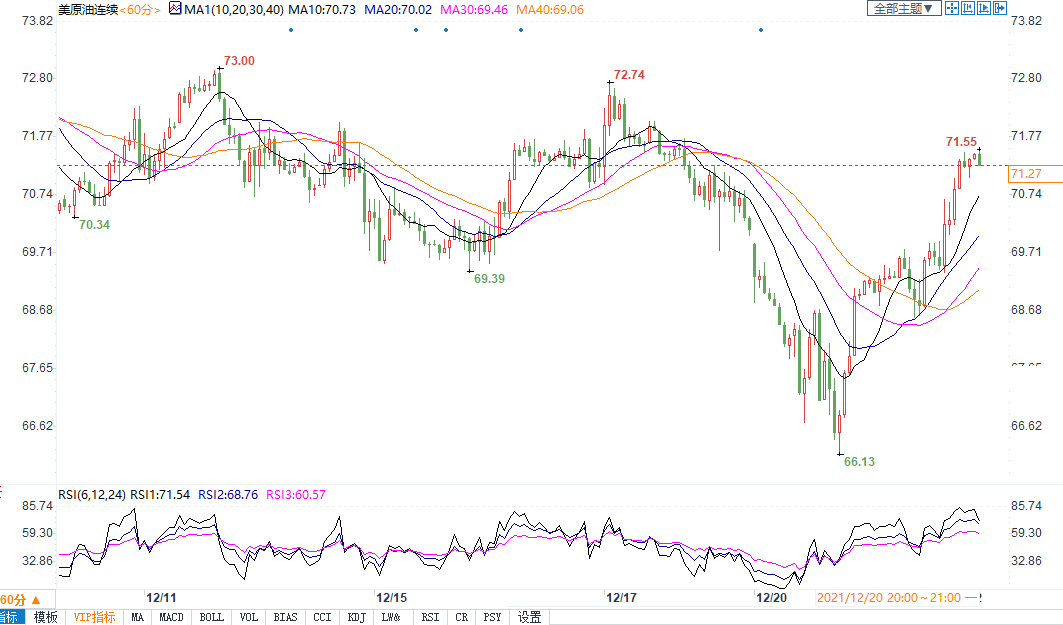Select the BOLL indicator tab
1063x625 pixels.
click(211, 617)
